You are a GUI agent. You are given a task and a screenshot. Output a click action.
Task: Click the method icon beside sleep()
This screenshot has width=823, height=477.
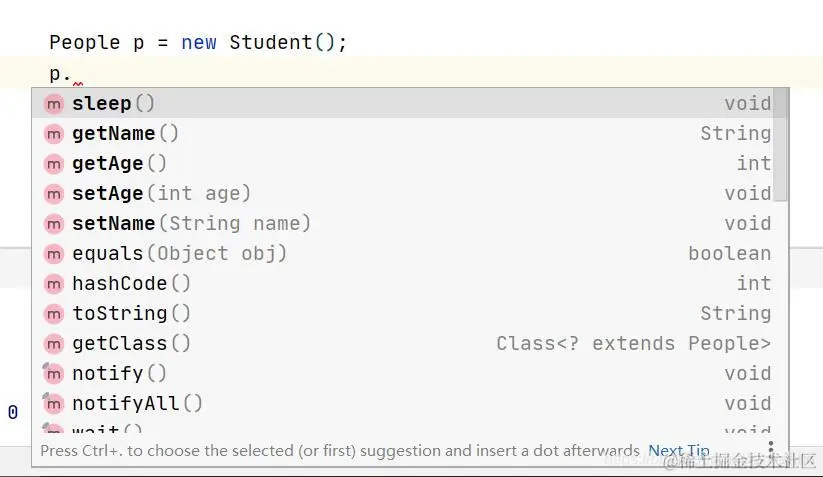[x=54, y=104]
